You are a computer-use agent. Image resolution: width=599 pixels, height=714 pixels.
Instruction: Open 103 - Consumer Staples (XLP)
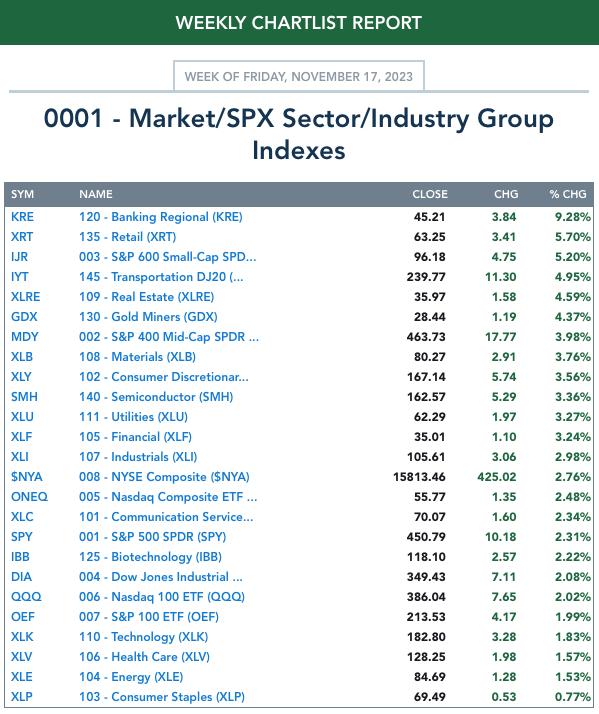tap(162, 697)
